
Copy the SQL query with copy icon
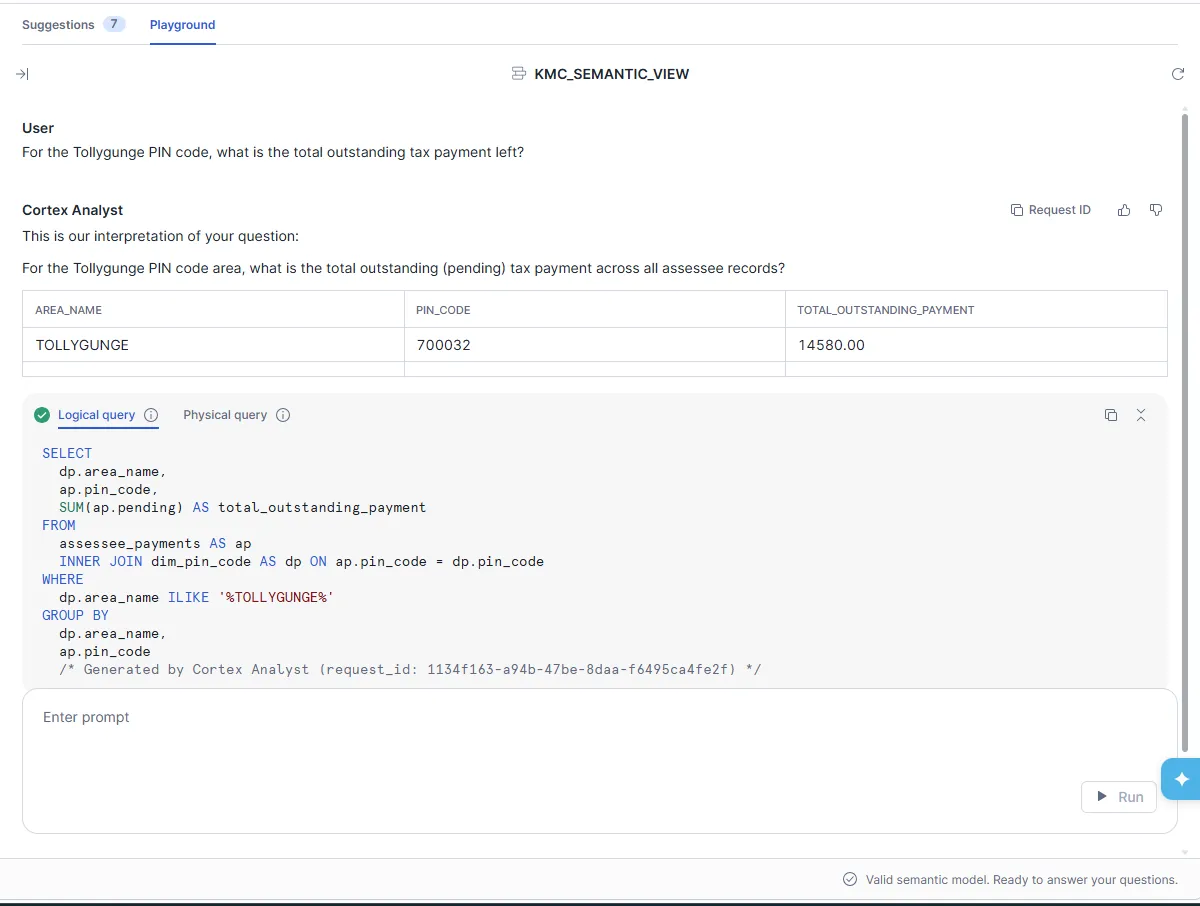coord(1111,415)
